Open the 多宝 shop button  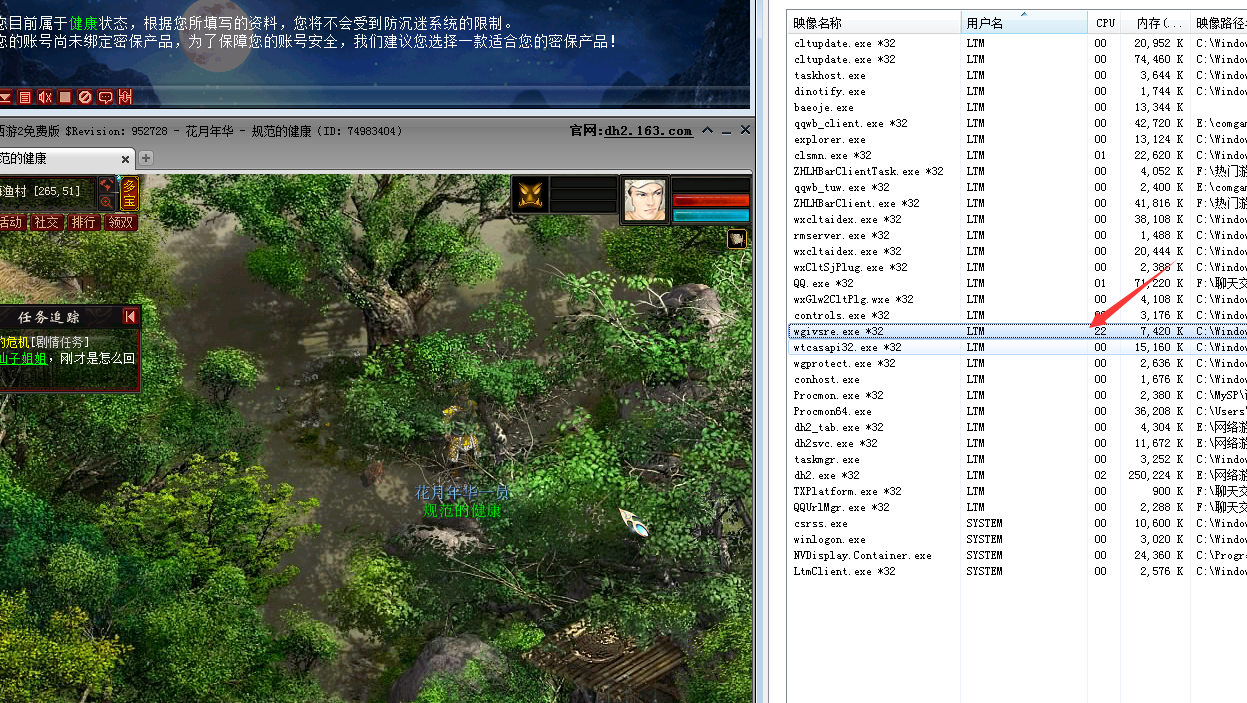point(130,193)
